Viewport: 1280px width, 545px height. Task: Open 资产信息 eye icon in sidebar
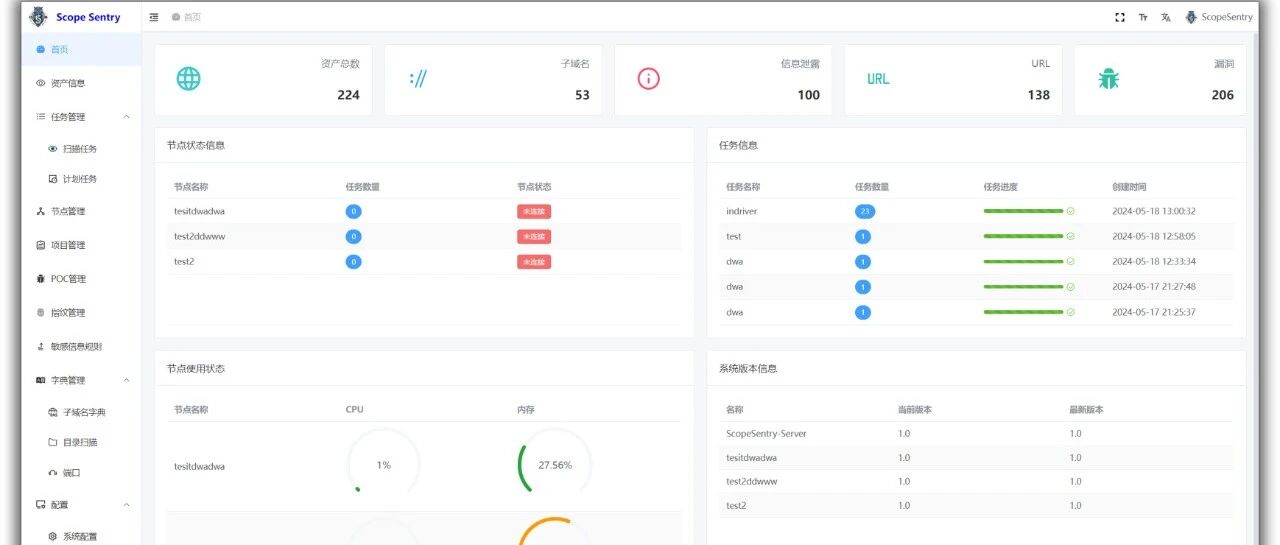coord(41,83)
